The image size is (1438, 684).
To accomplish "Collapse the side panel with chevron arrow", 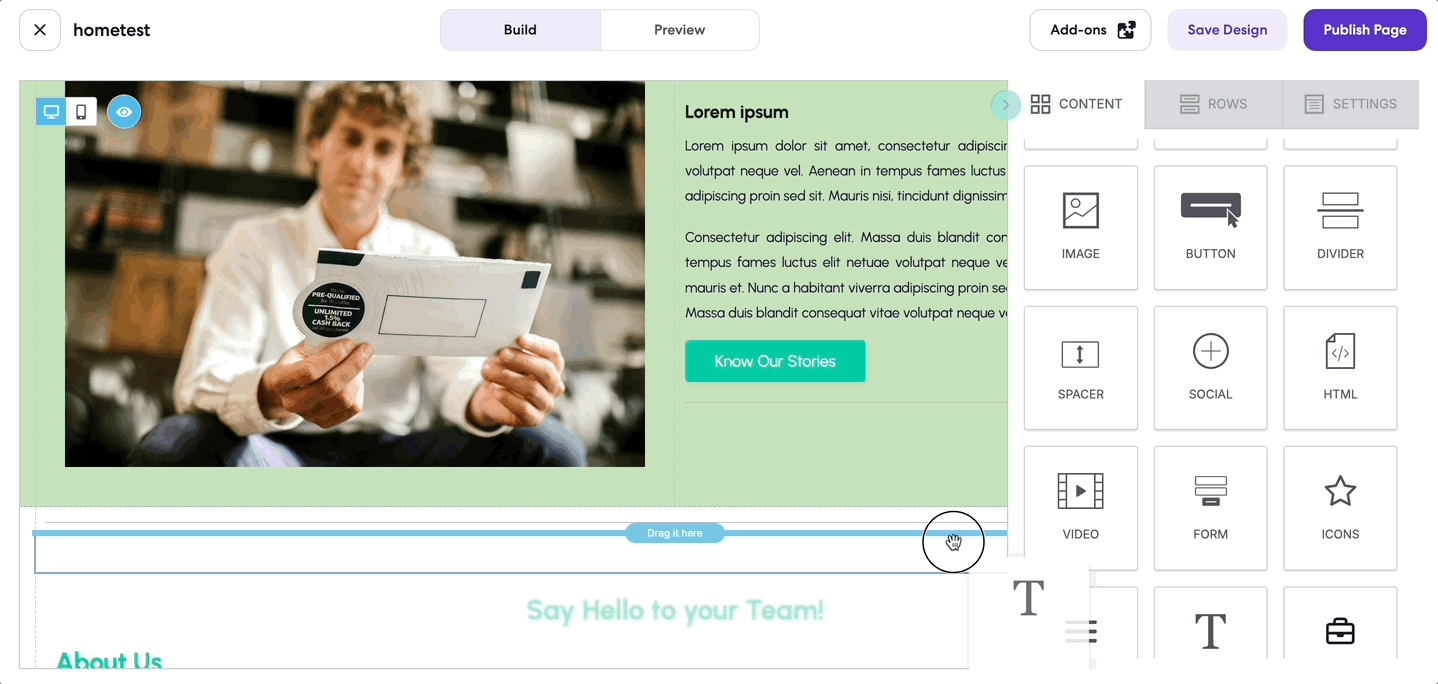I will [x=1005, y=104].
